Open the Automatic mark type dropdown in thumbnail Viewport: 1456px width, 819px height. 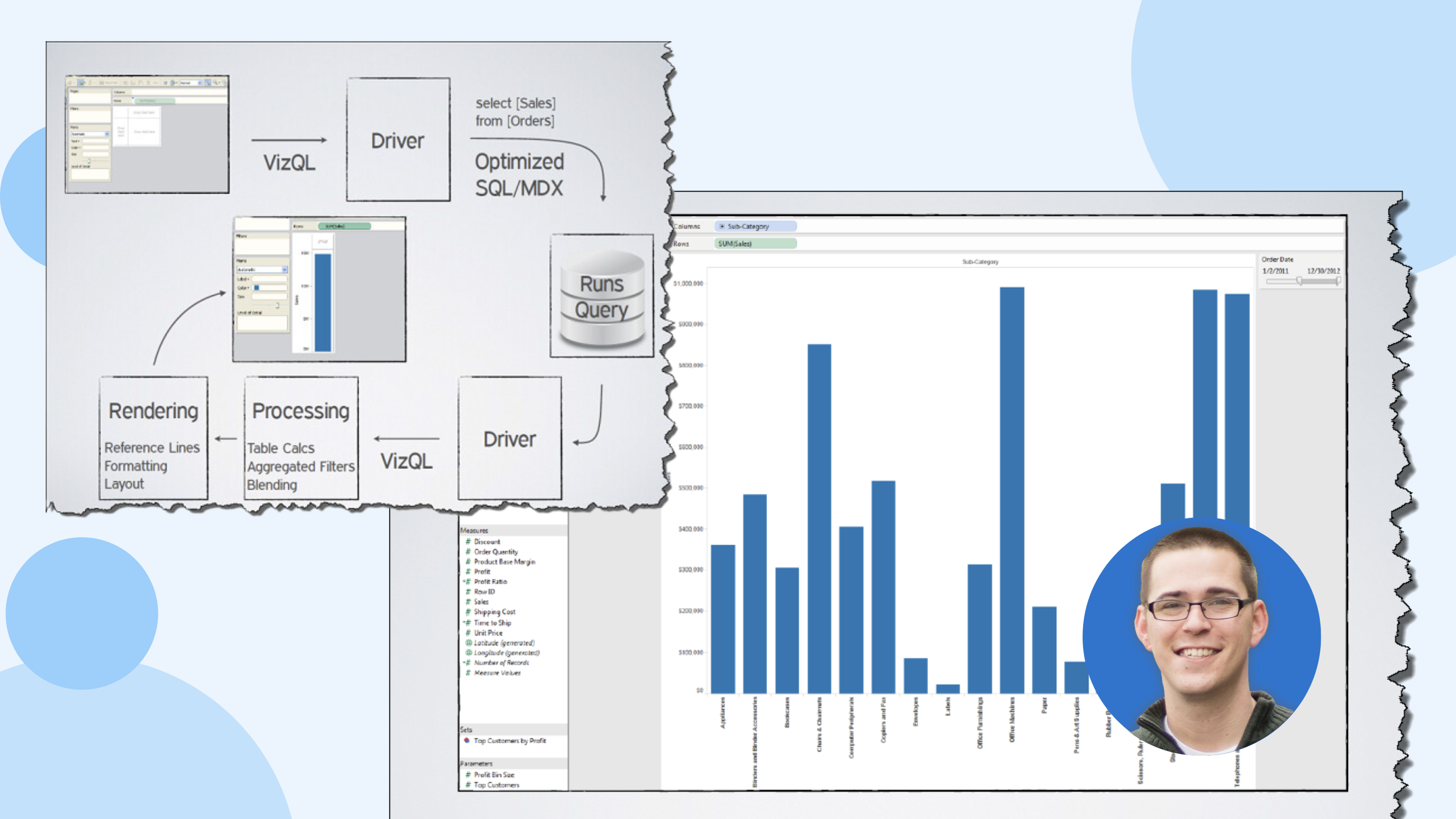284,269
